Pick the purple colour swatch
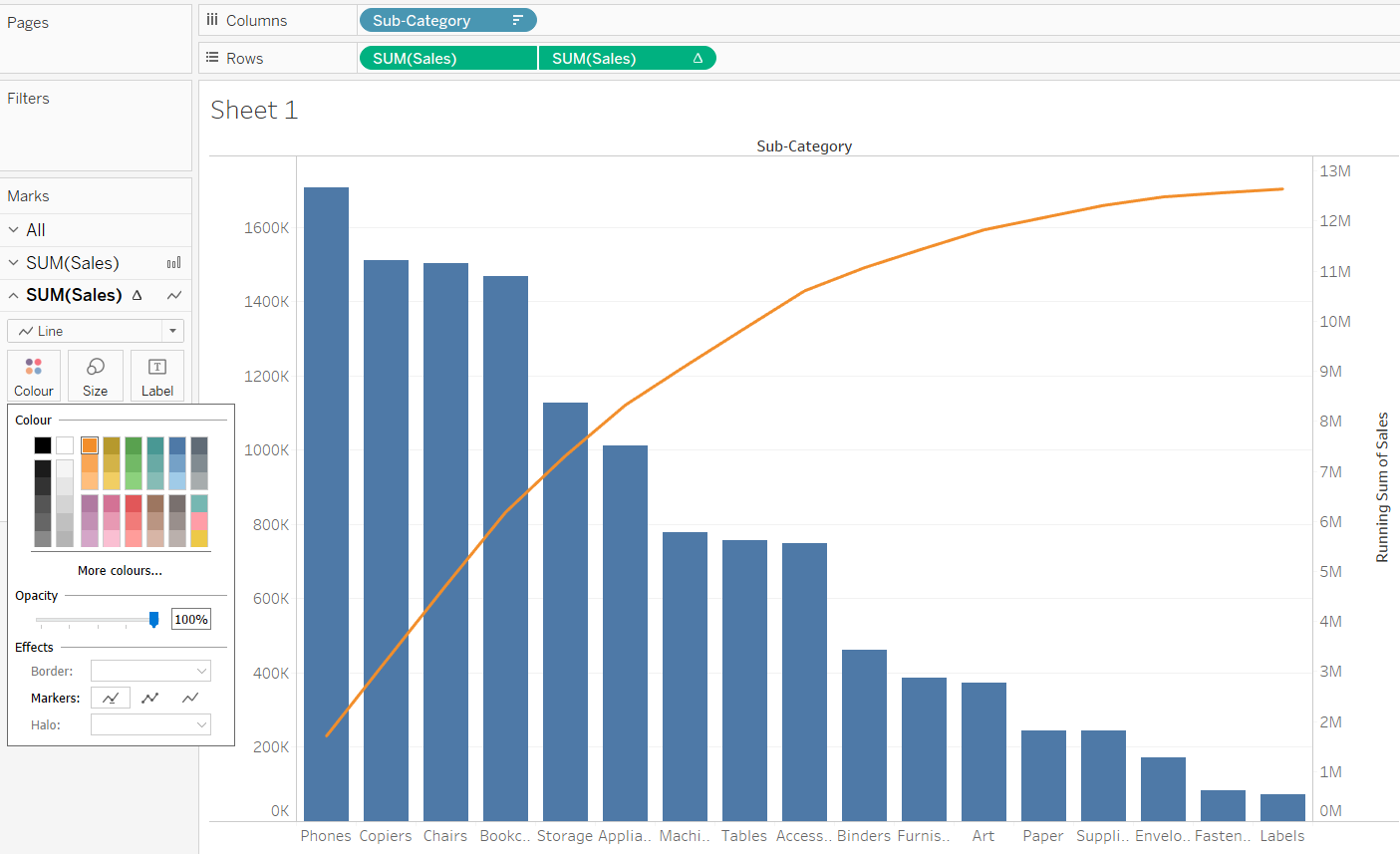The image size is (1400, 854). [x=90, y=503]
